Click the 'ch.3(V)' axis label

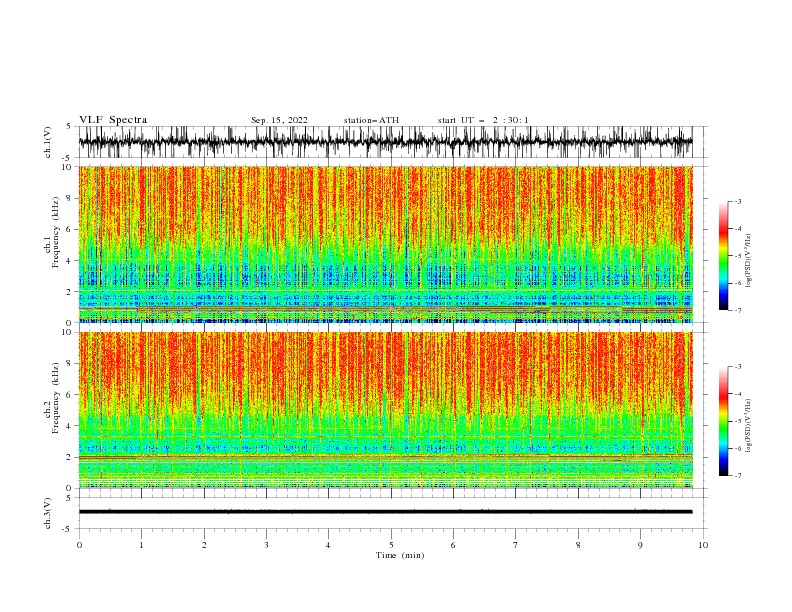[48, 513]
